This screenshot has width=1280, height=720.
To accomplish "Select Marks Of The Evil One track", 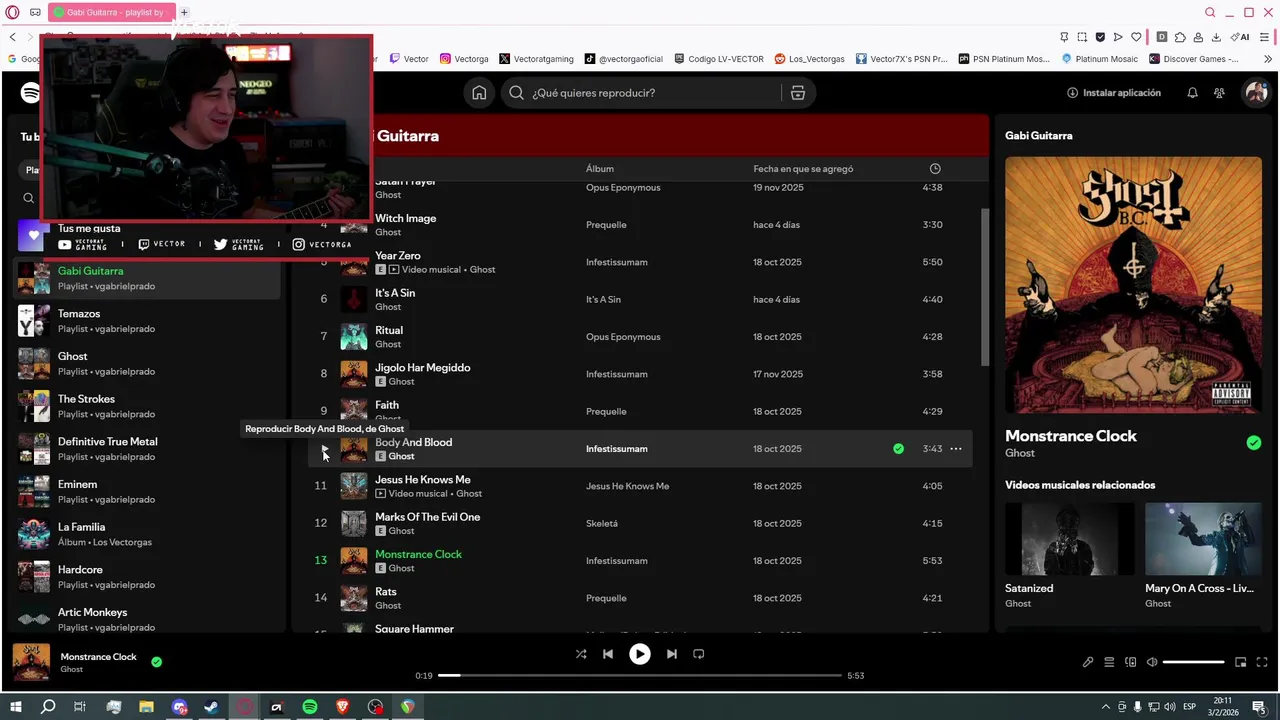I will tap(640, 524).
